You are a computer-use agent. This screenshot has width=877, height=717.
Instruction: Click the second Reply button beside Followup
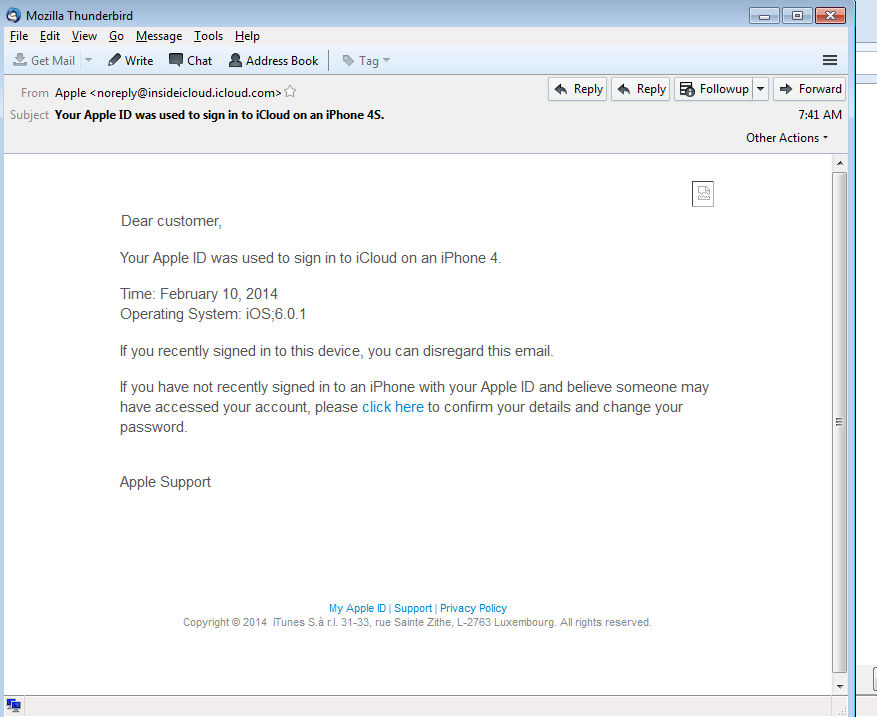[641, 89]
